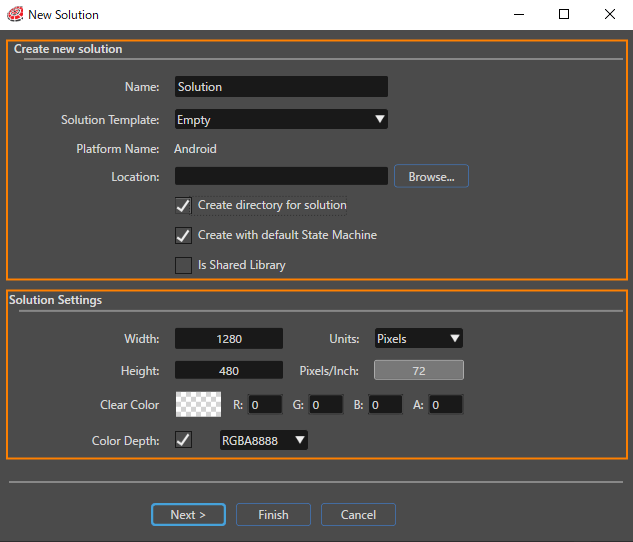Enable the Is Shared Library checkbox
633x542 pixels.
coord(183,265)
